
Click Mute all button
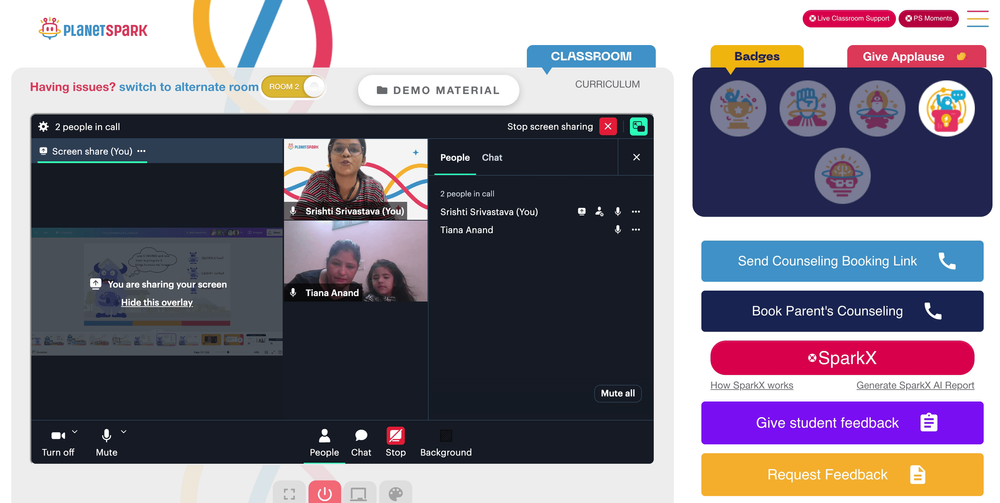click(617, 393)
